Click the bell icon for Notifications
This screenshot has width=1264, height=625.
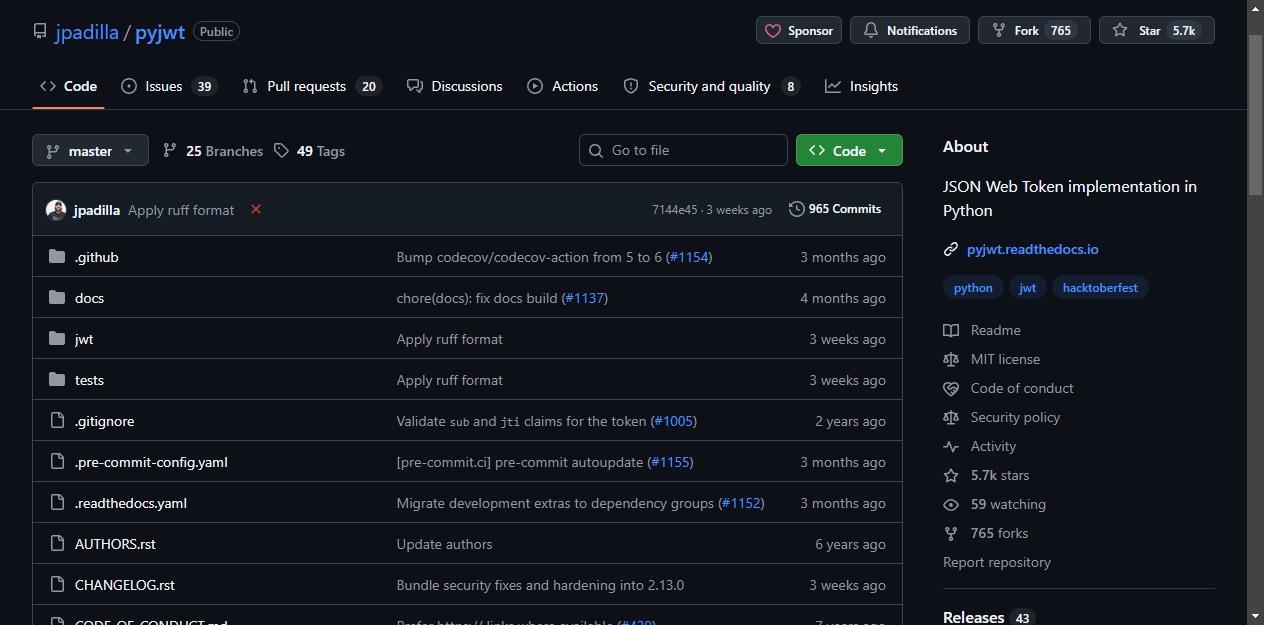[x=871, y=31]
